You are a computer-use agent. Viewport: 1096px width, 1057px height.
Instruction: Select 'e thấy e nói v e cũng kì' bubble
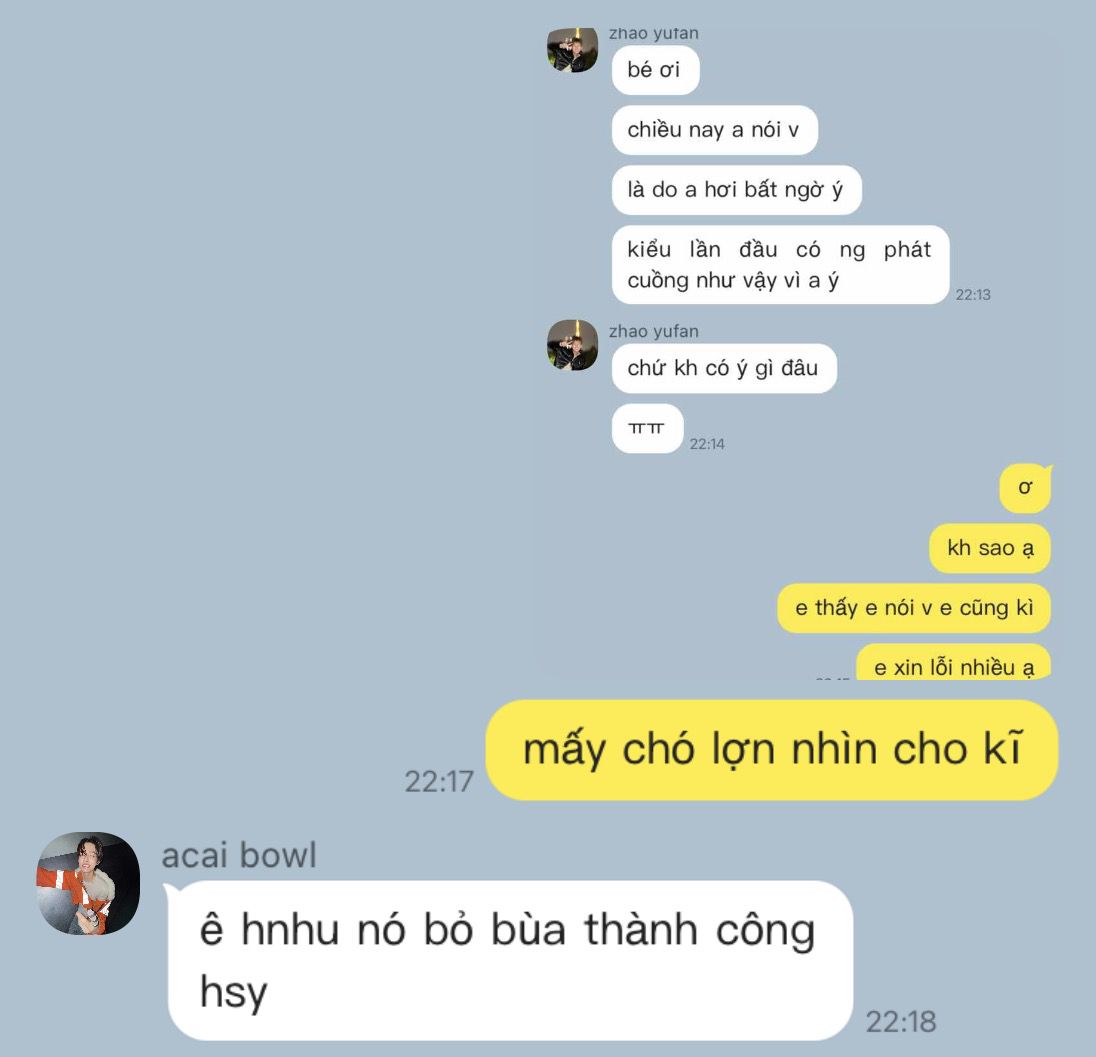pyautogui.click(x=914, y=608)
